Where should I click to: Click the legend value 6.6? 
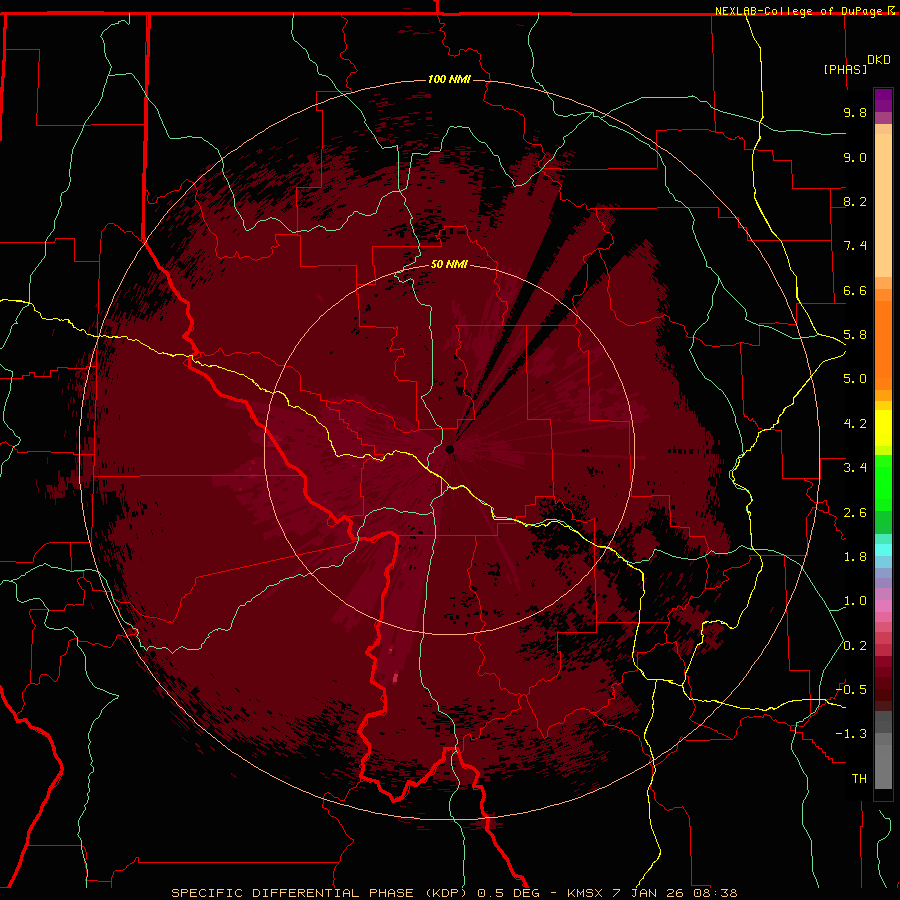click(x=855, y=290)
